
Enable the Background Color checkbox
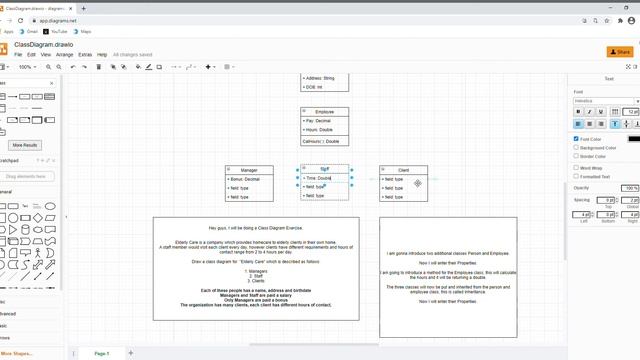click(x=576, y=147)
